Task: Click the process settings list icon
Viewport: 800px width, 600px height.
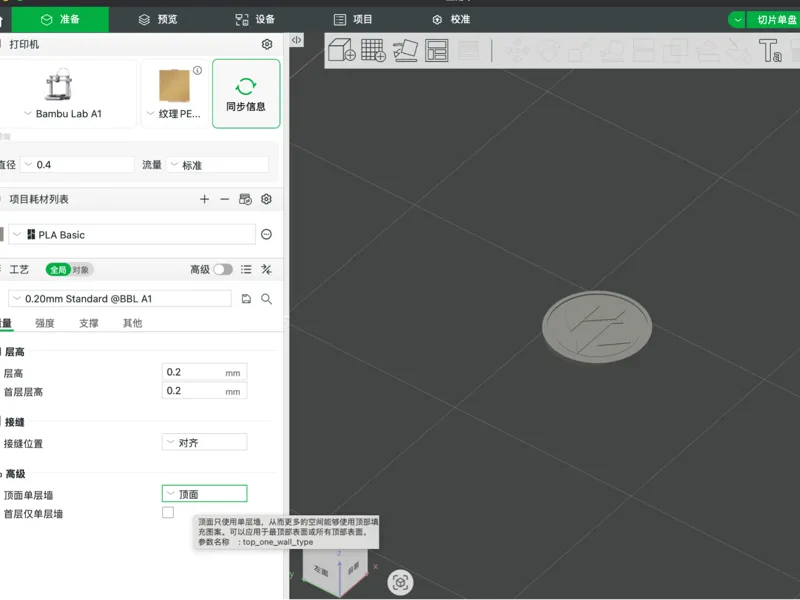Action: point(246,269)
